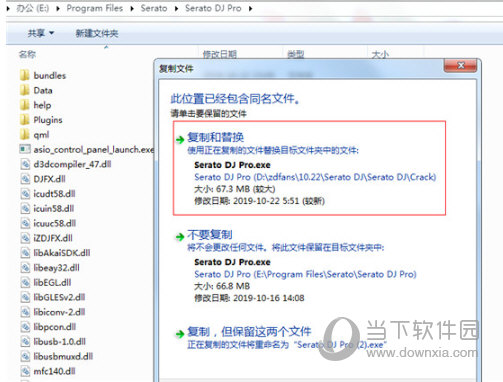The width and height of the screenshot is (503, 382).
Task: Go to Program Files in address bar
Action: pos(95,8)
